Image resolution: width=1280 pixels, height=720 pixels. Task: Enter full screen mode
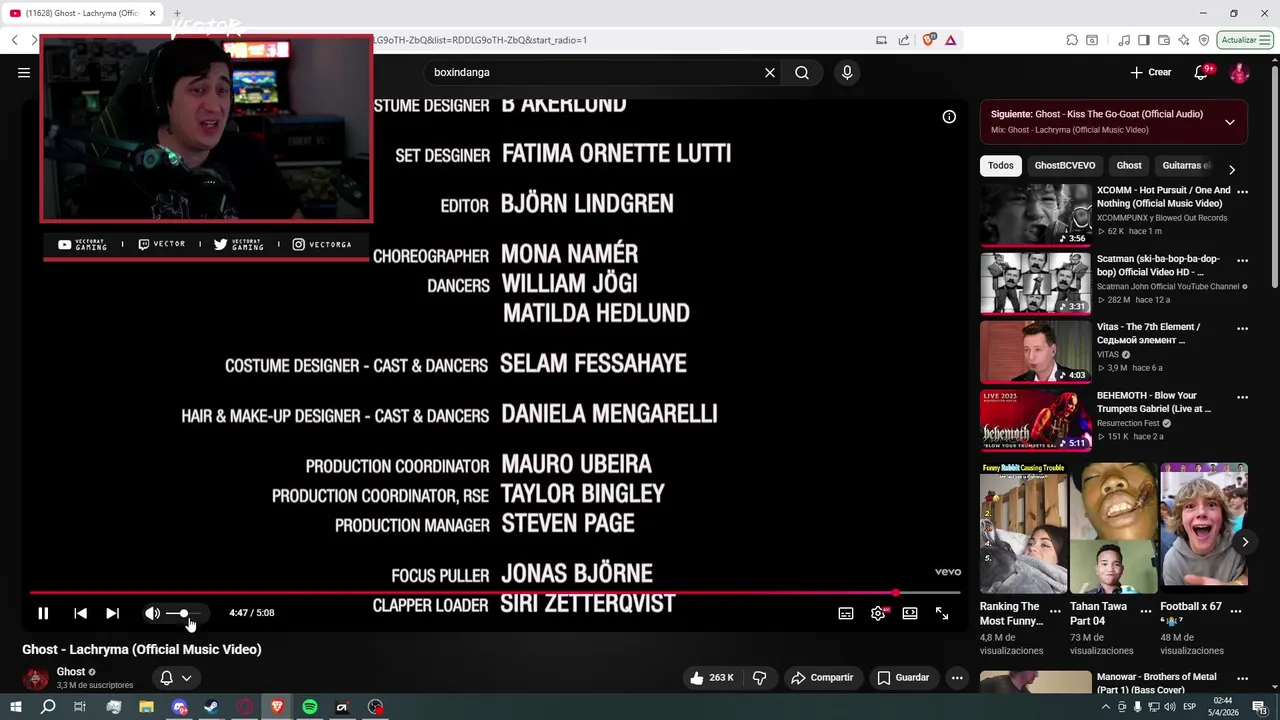click(942, 613)
